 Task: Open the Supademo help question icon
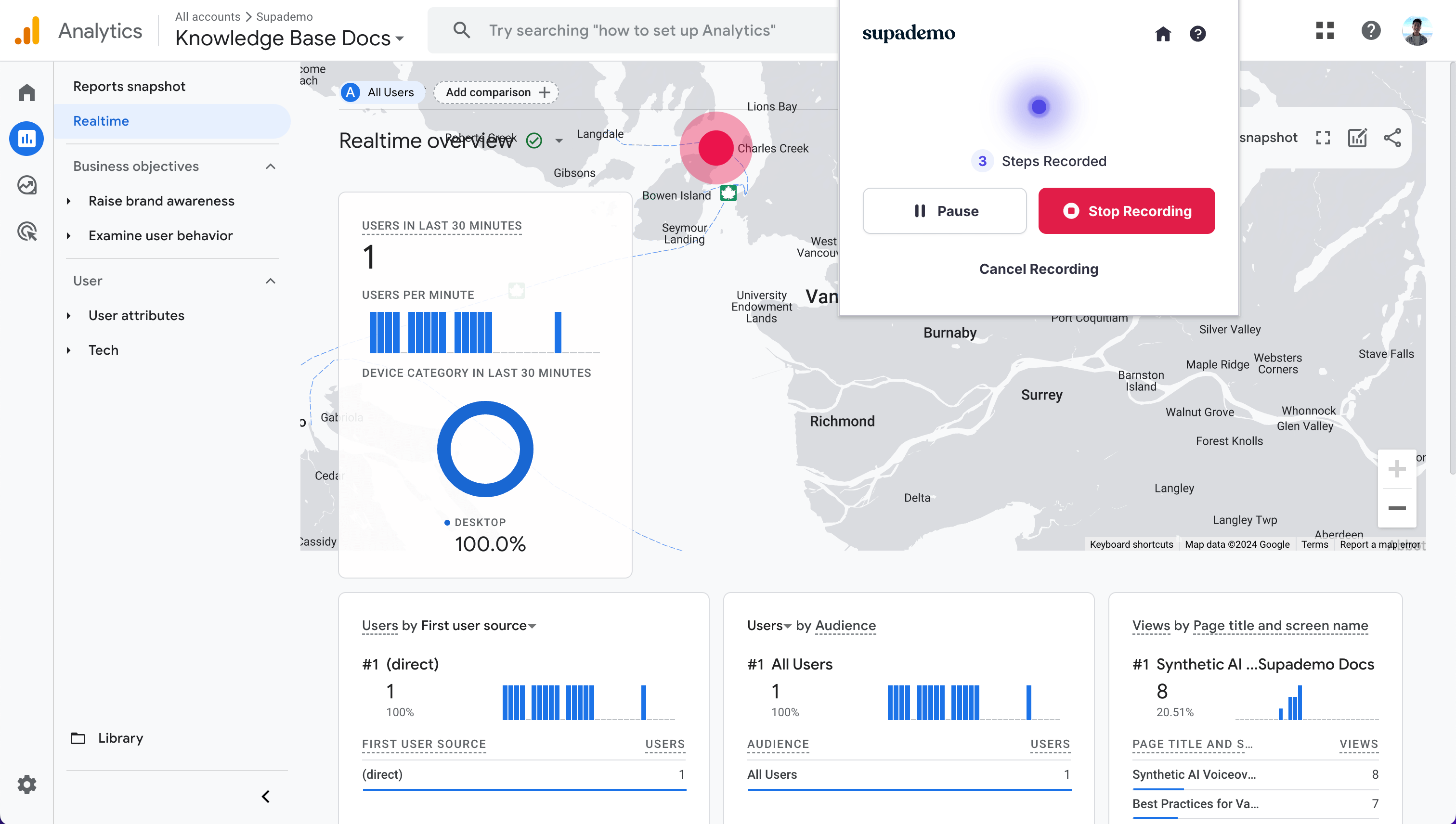[x=1197, y=34]
